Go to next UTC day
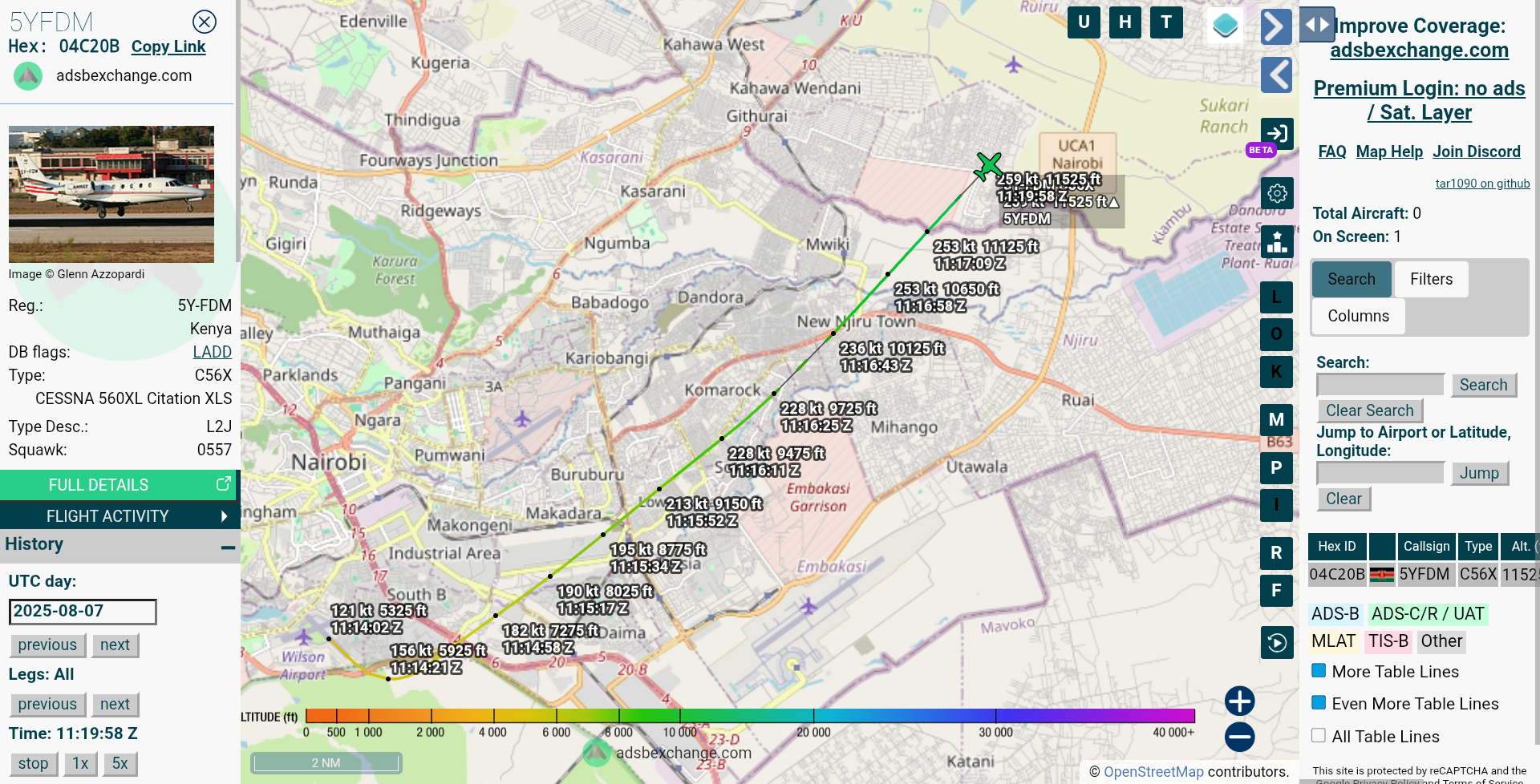This screenshot has width=1540, height=784. click(115, 645)
